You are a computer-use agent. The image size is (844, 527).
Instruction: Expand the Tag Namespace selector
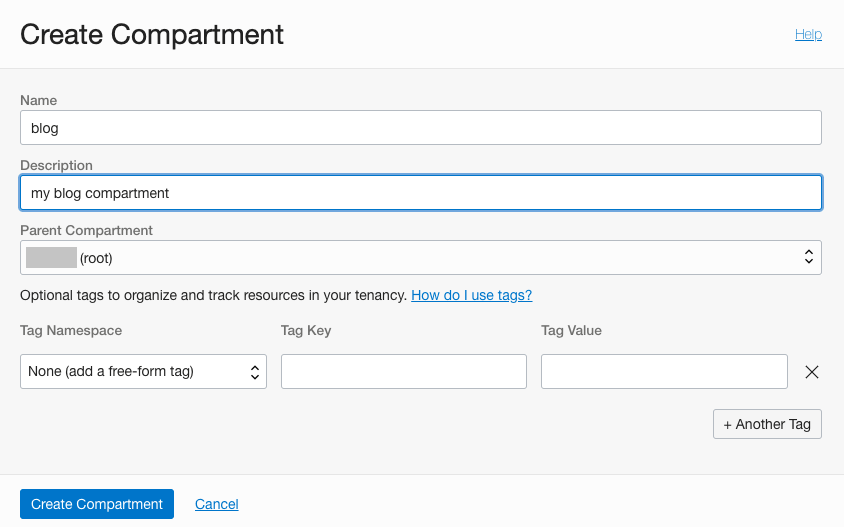pos(143,372)
